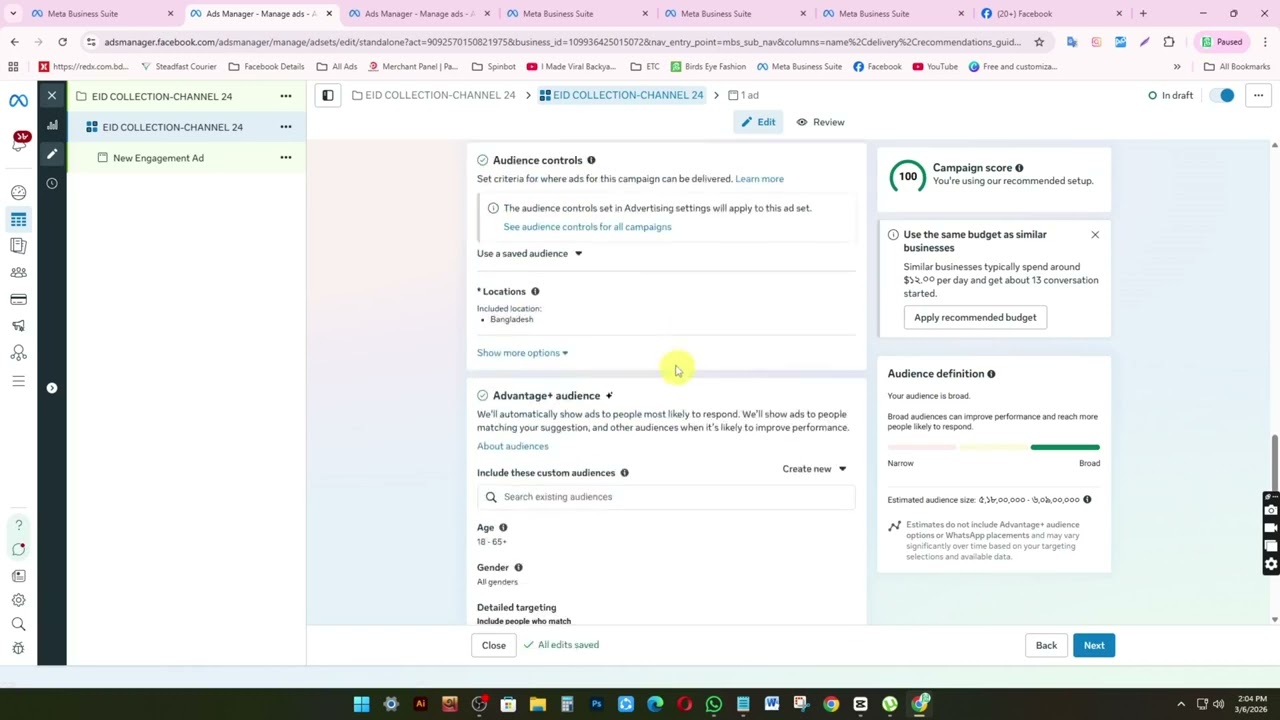Show info tooltip for Audience definition
This screenshot has height=720, width=1280.
click(x=991, y=374)
